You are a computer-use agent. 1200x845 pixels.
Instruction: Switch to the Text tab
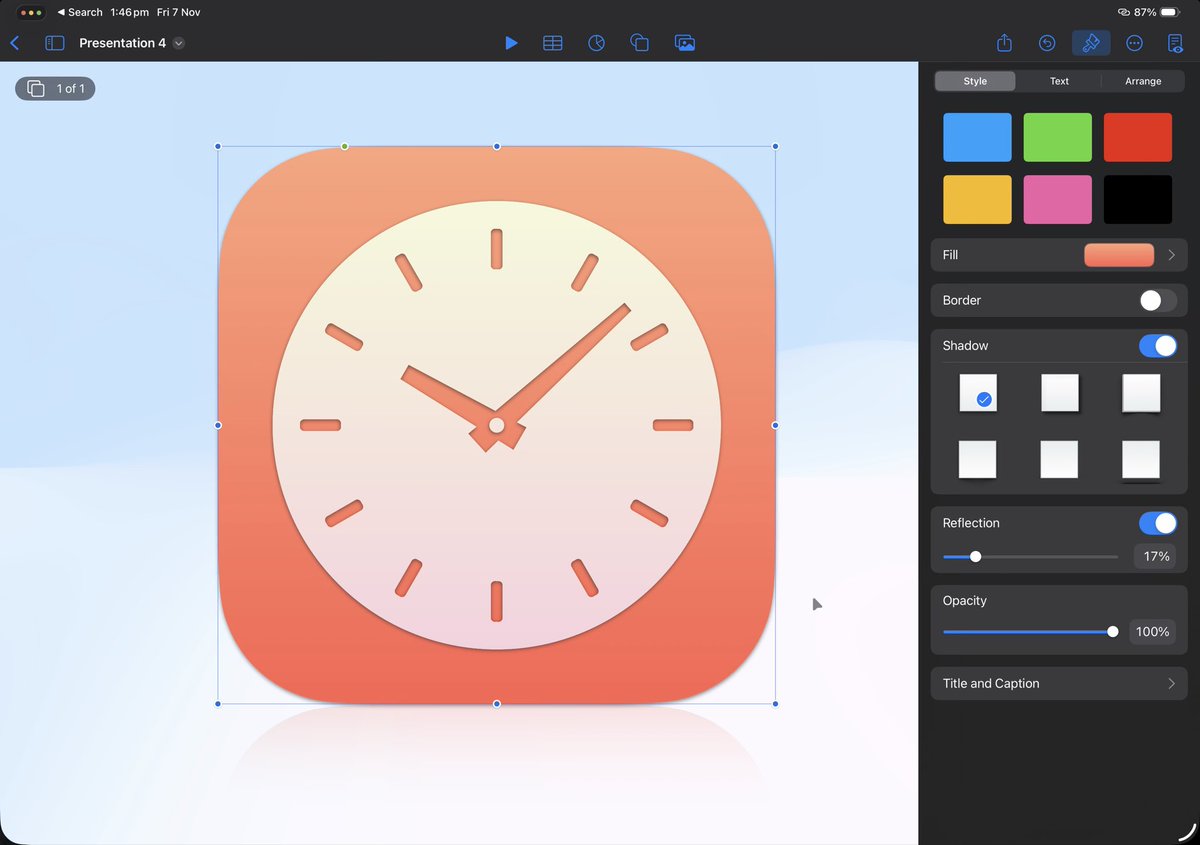tap(1059, 81)
